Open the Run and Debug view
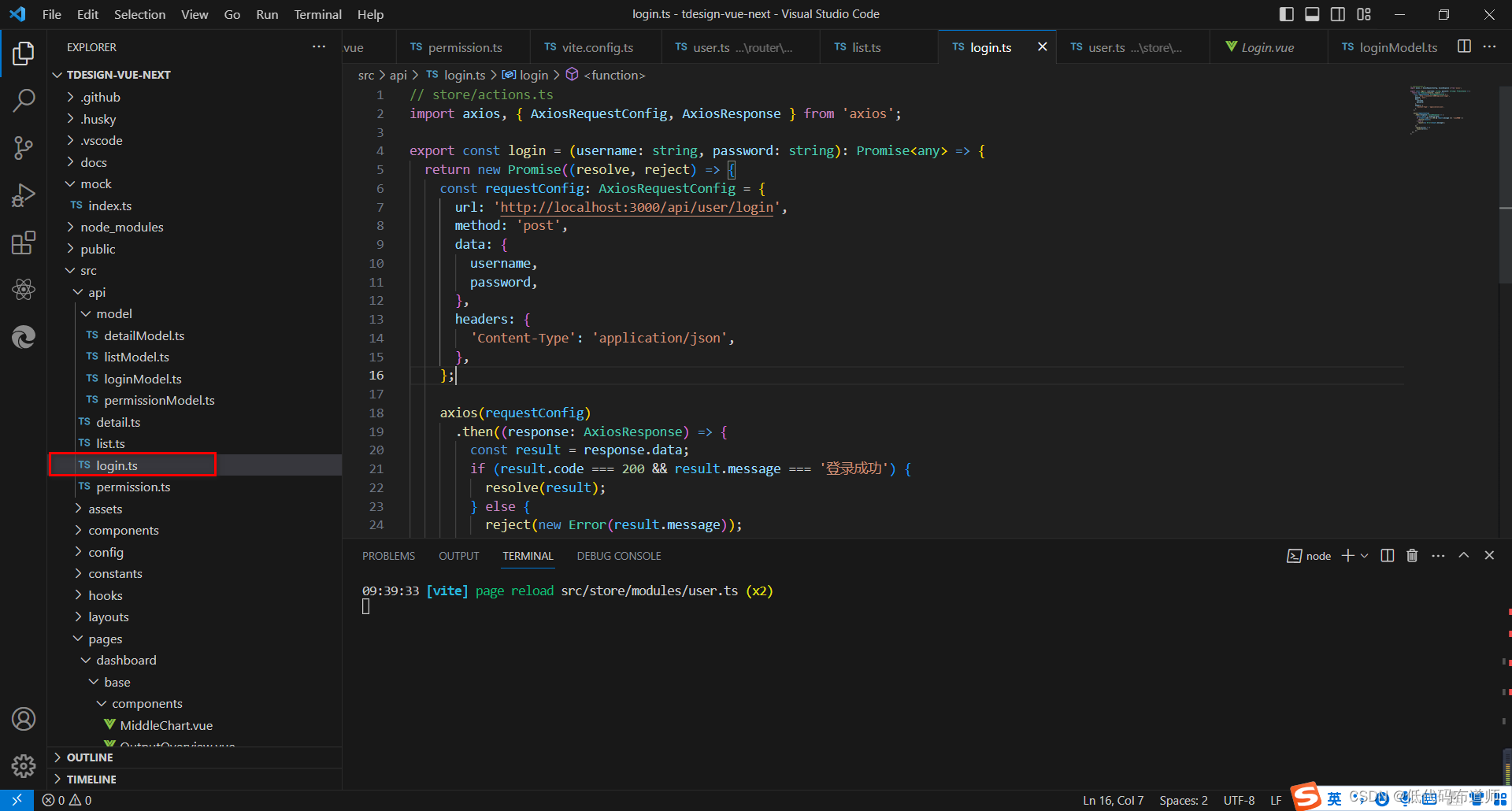The image size is (1512, 811). [24, 195]
